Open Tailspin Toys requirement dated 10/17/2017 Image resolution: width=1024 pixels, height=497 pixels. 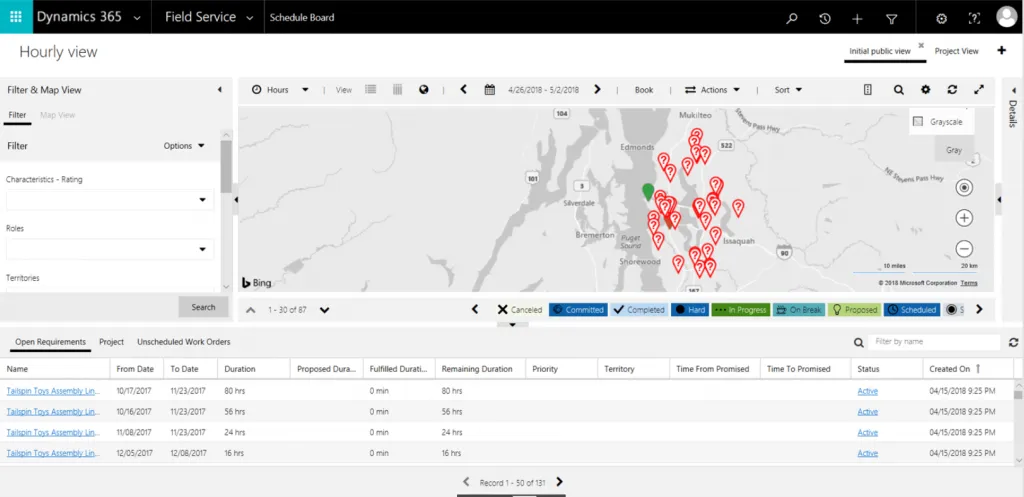point(54,391)
